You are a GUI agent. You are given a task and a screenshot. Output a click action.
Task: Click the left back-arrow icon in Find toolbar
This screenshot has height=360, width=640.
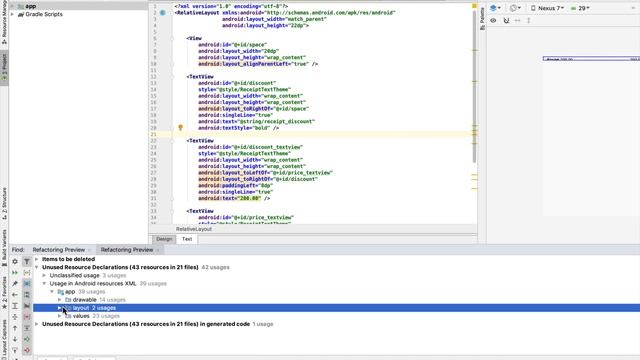pyautogui.click(x=15, y=294)
